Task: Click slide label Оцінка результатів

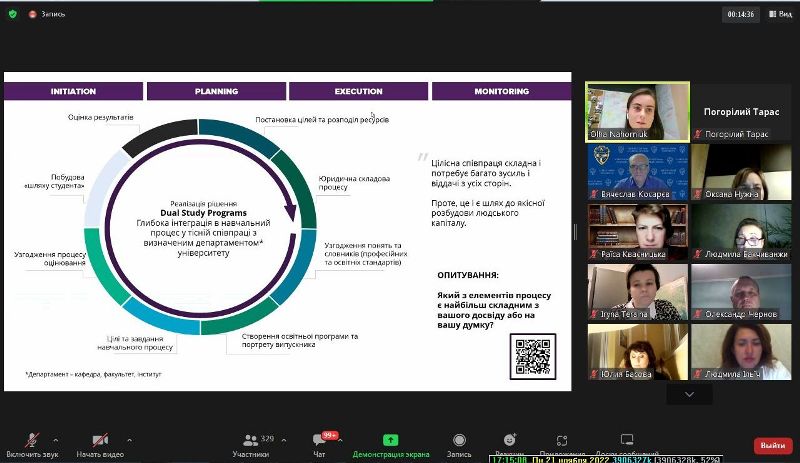Action: [101, 117]
